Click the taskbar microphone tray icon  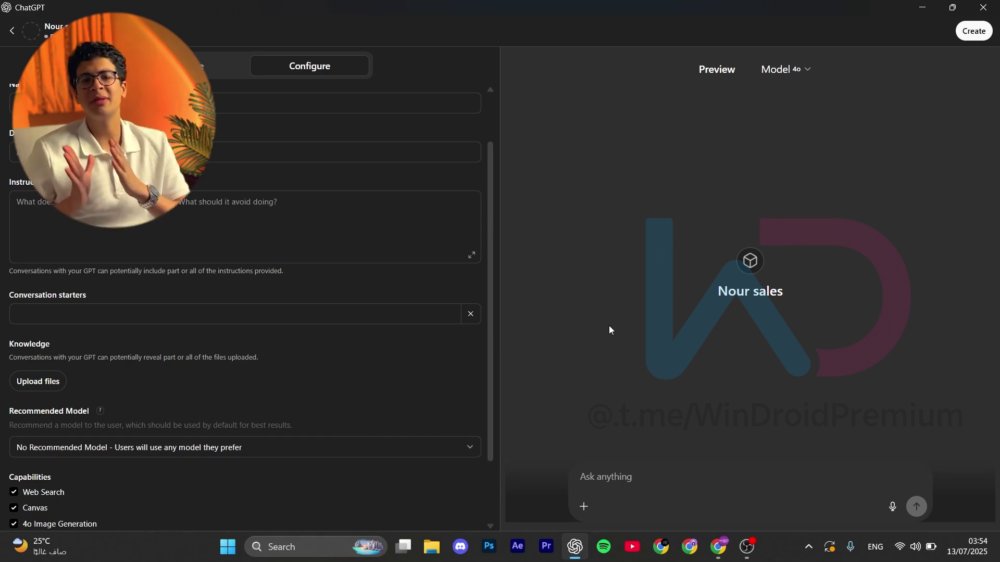point(850,547)
